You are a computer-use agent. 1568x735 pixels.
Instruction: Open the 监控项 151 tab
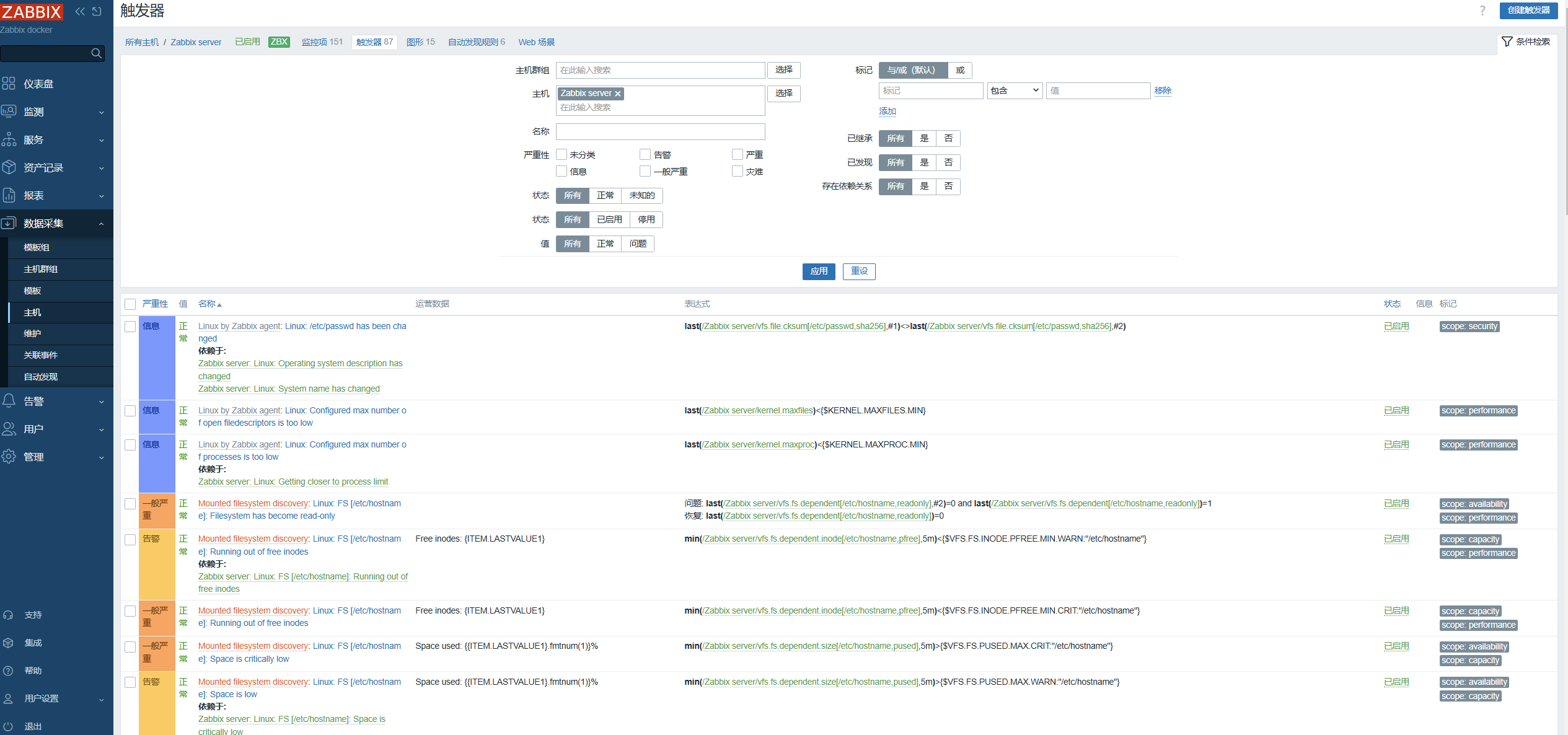[322, 42]
